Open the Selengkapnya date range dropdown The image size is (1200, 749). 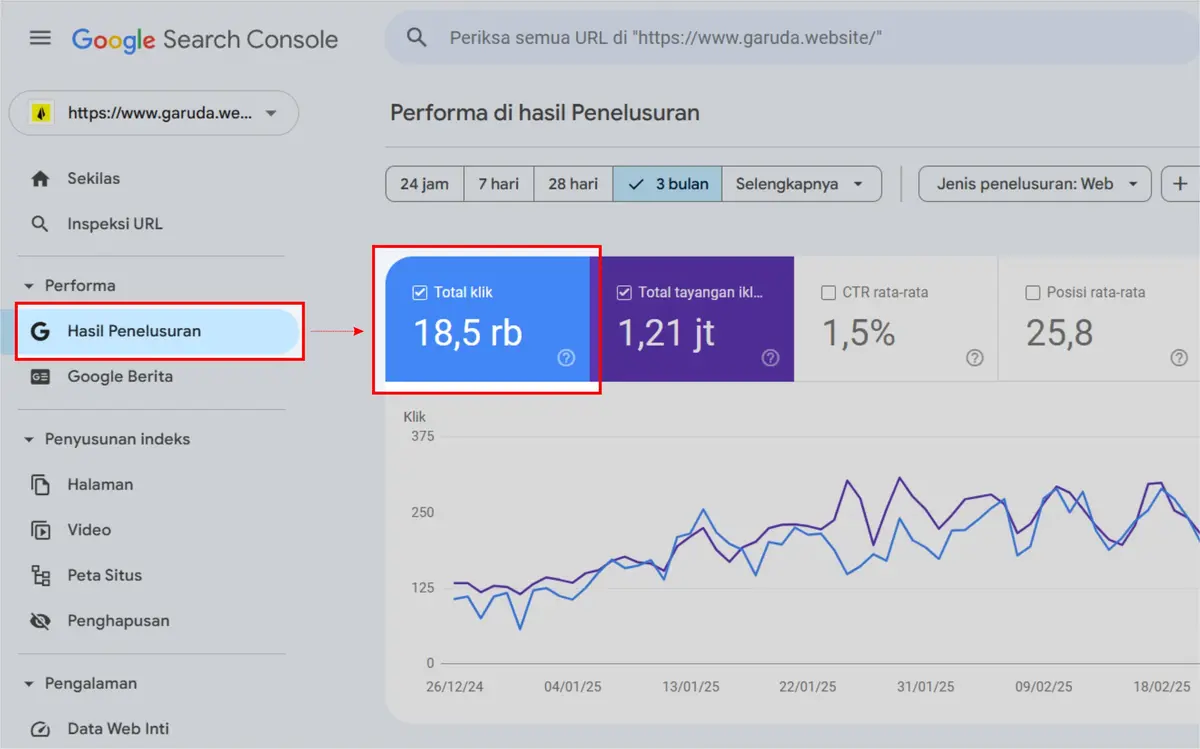click(x=801, y=184)
